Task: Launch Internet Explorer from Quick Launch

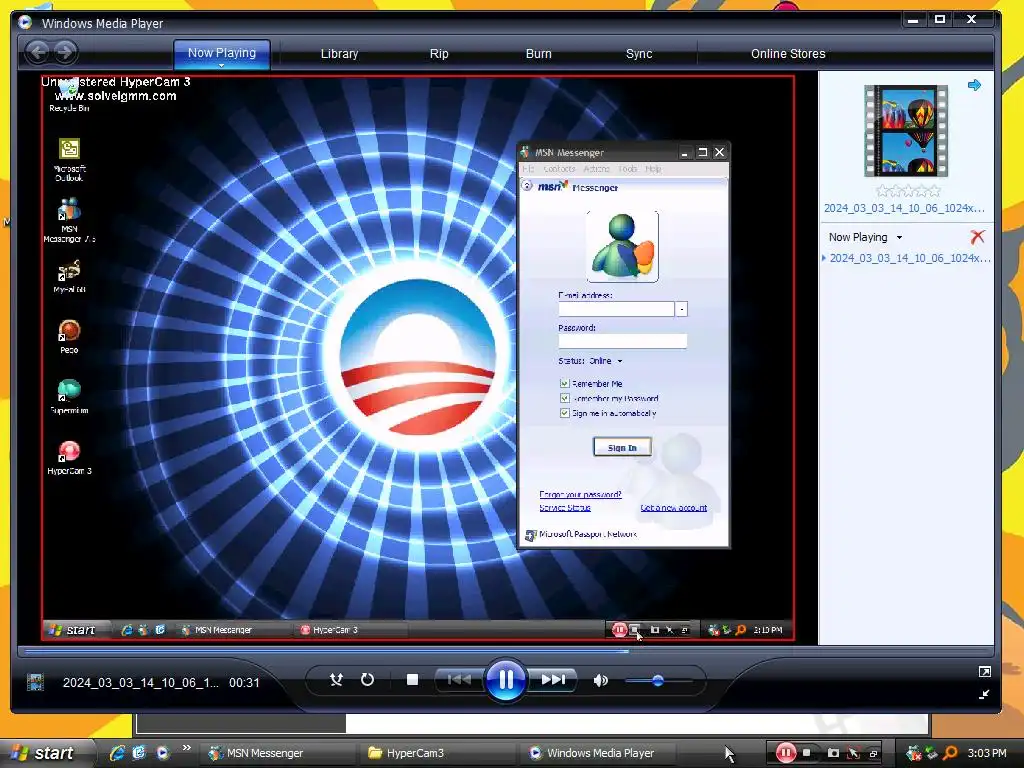Action: point(117,753)
